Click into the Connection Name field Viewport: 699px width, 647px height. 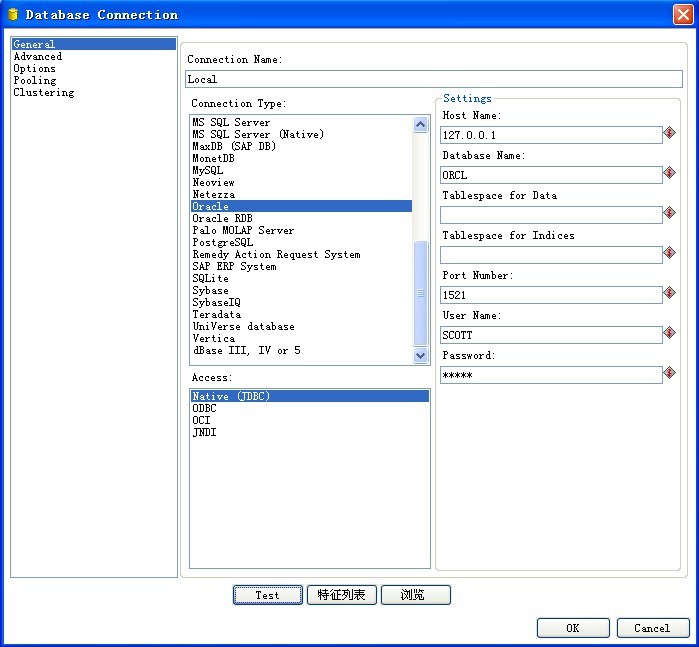pyautogui.click(x=434, y=79)
